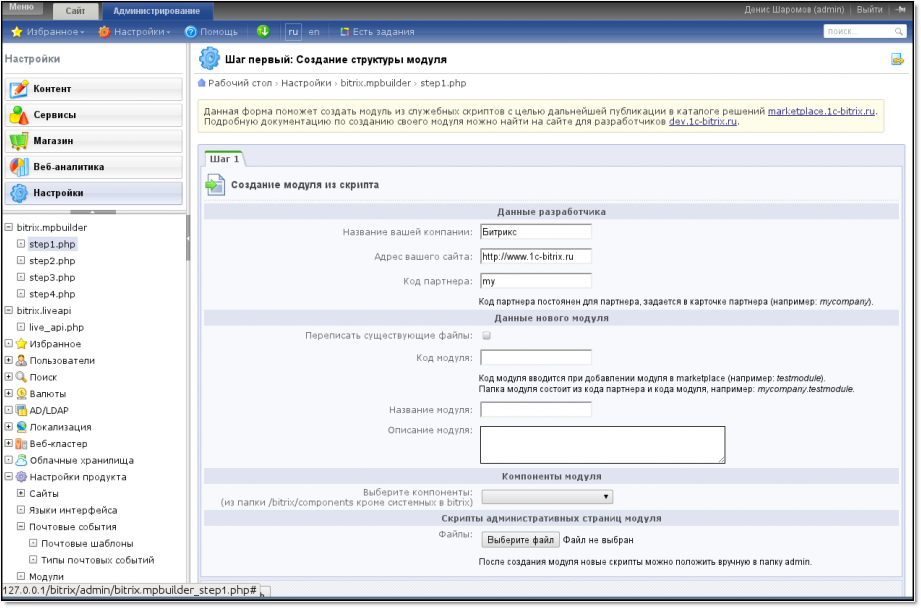This screenshot has height=608, width=921.
Task: Switch interface language to en
Action: click(314, 32)
